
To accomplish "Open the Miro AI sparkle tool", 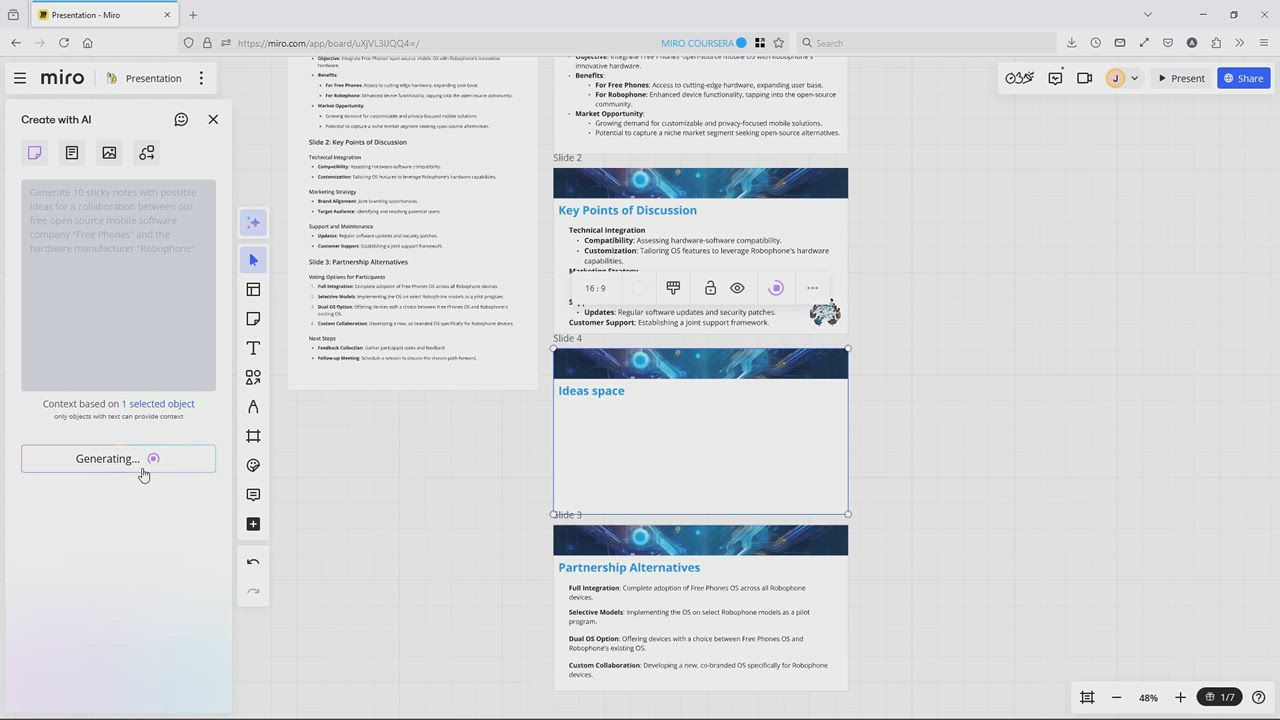I will [x=253, y=223].
